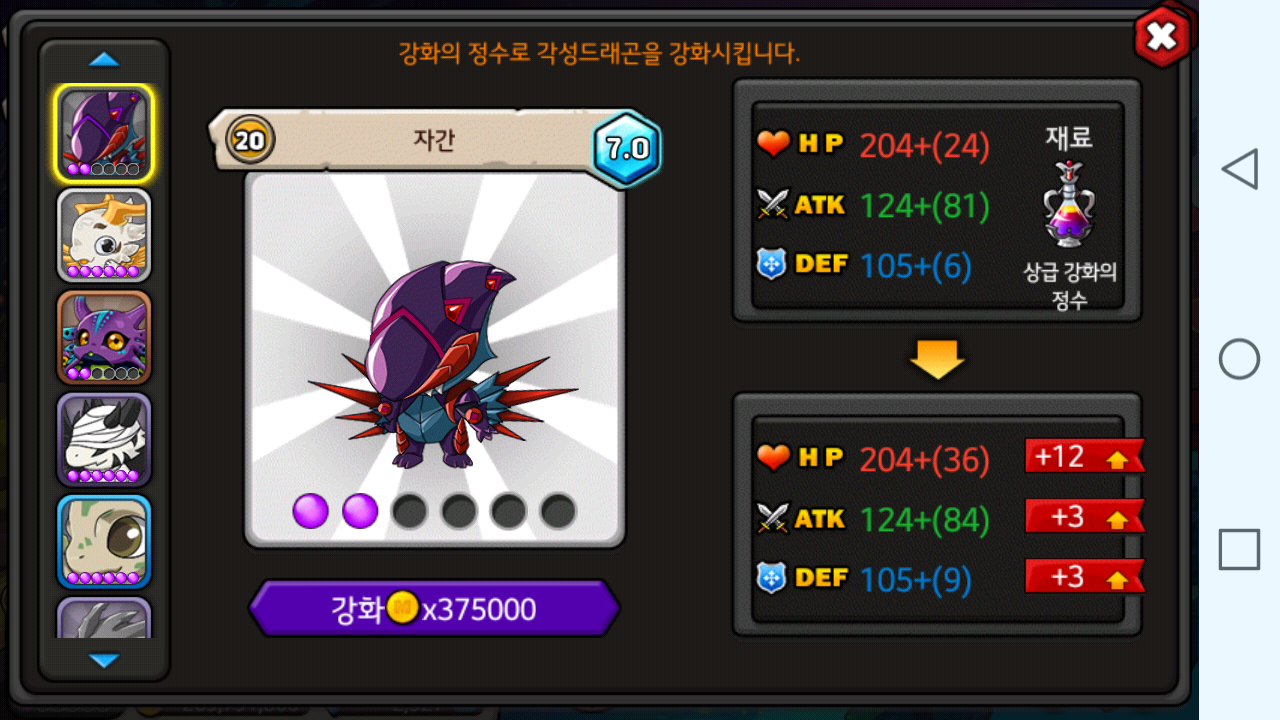This screenshot has width=1280, height=720.
Task: Tap the yellow down arrow between stat panels
Action: click(x=937, y=359)
